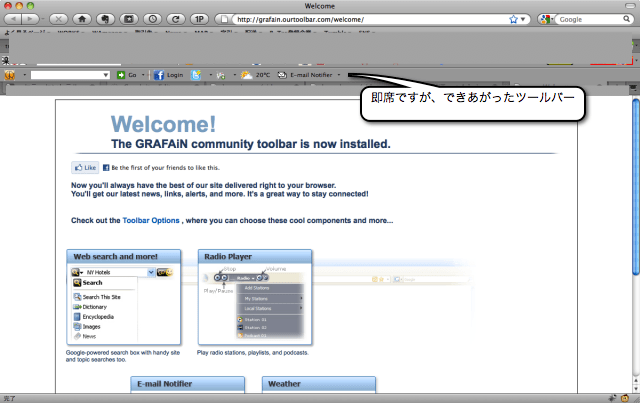The width and height of the screenshot is (640, 403).
Task: Click the 1P password manager button
Action: [199, 19]
